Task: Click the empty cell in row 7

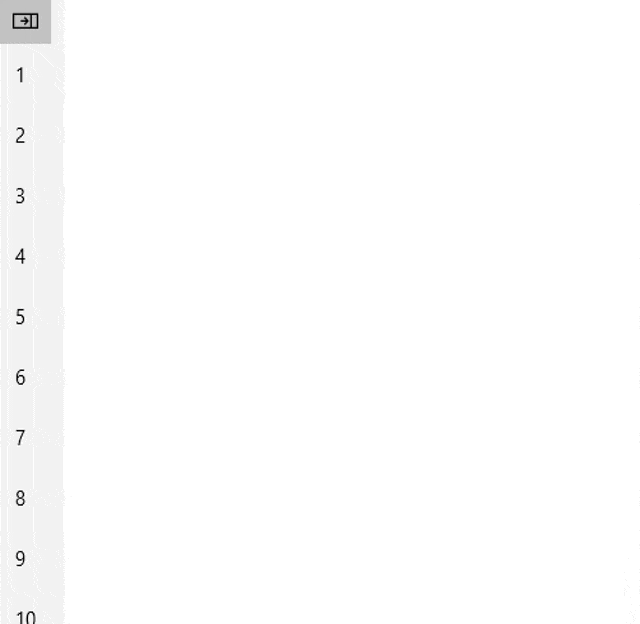Action: (352, 437)
